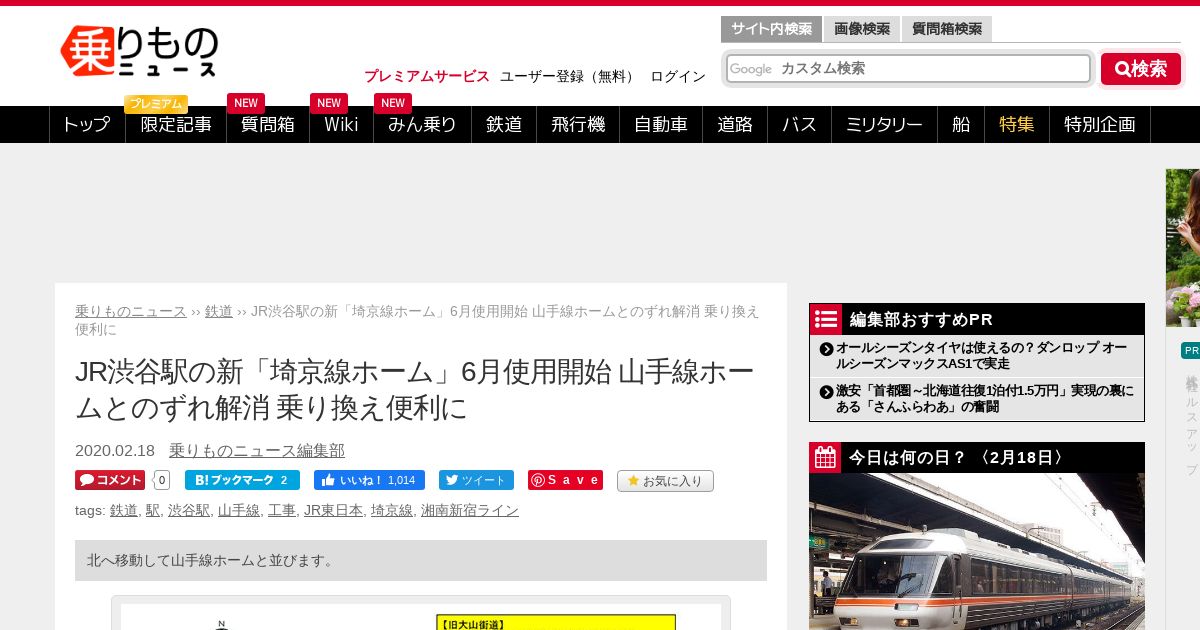Screen dimensions: 1200x630
Task: Open the ログイン link
Action: point(677,76)
